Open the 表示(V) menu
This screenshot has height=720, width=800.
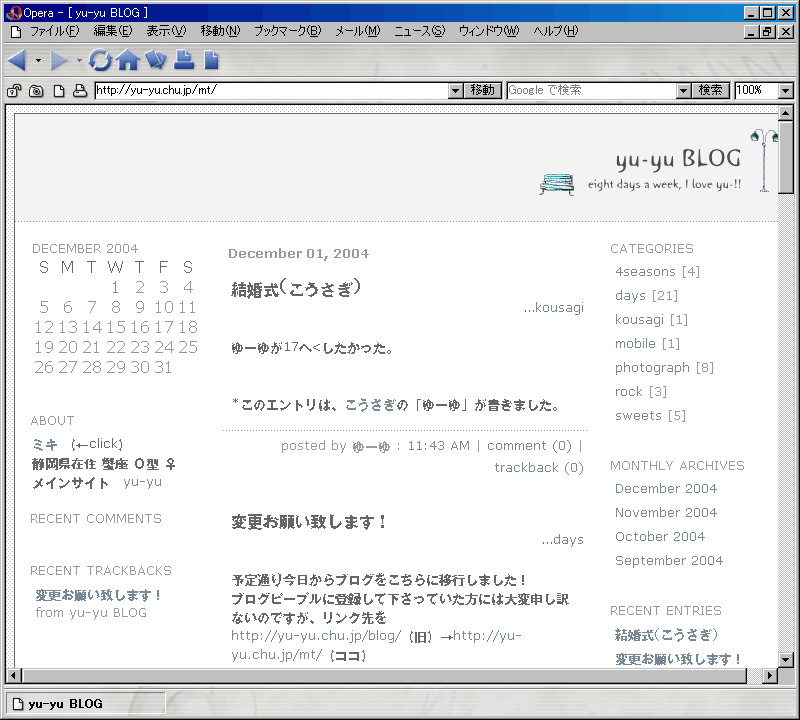(x=166, y=32)
